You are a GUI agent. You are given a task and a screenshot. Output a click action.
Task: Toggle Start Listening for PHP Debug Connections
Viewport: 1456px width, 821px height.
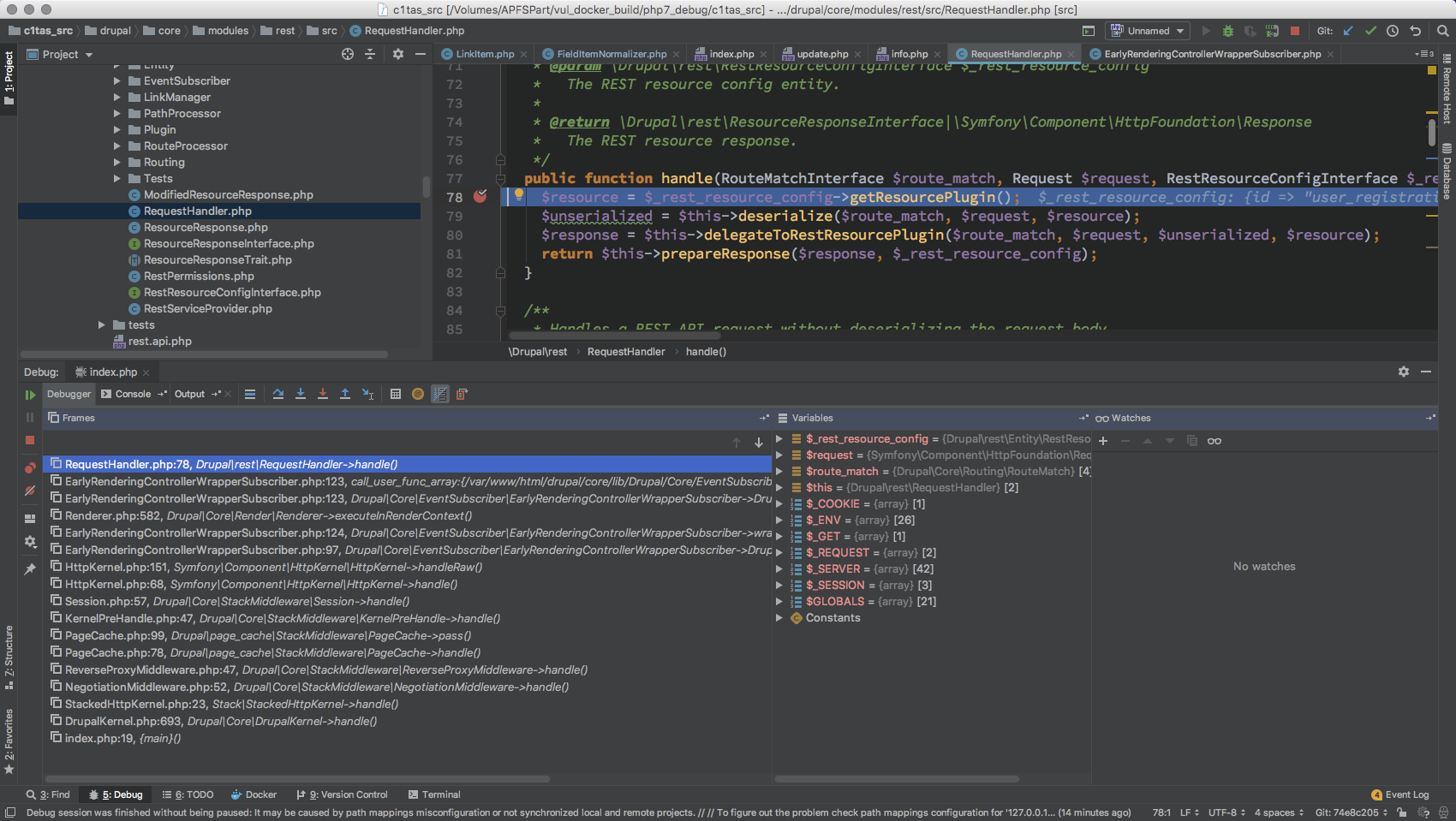pyautogui.click(x=1272, y=31)
